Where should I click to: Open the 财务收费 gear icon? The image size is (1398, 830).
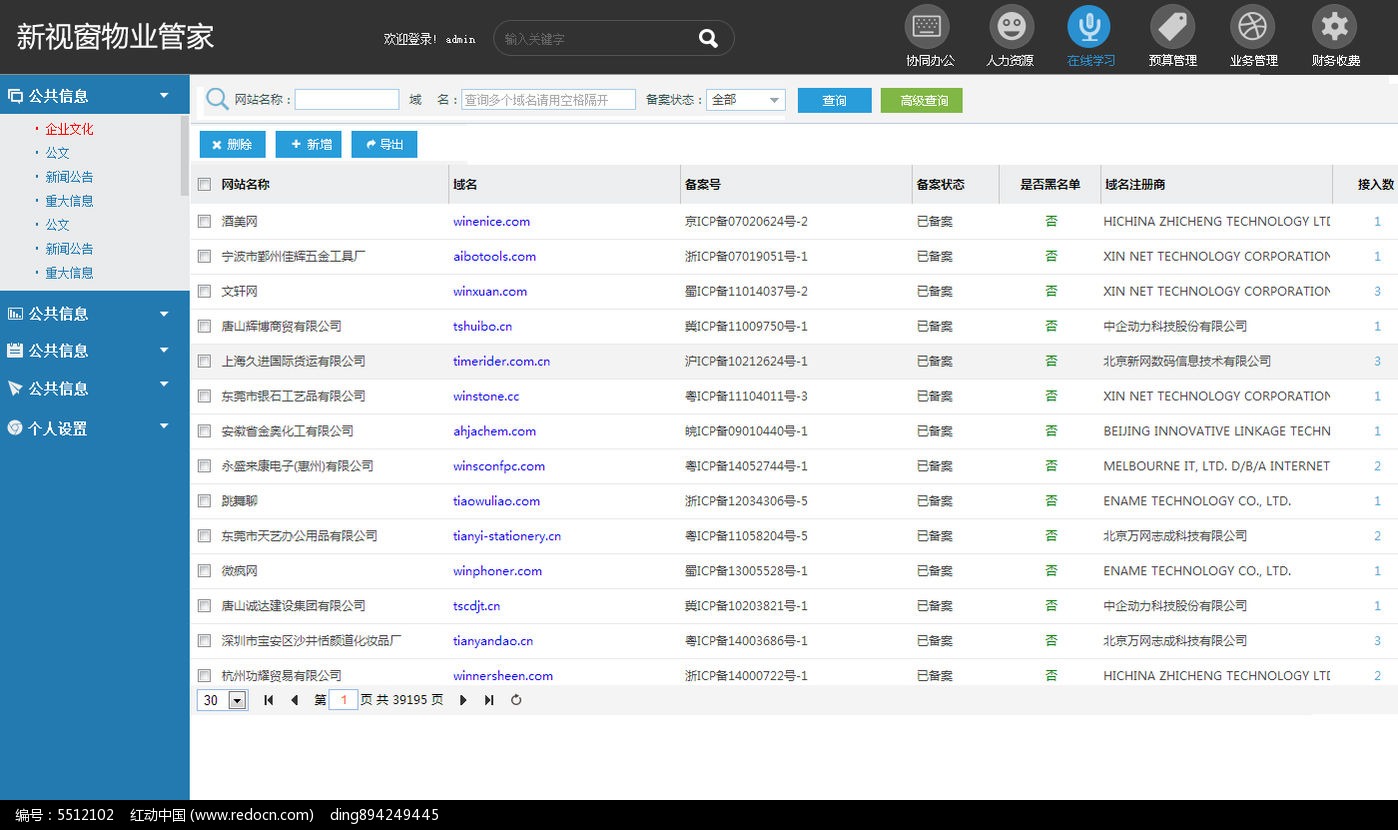1334,26
